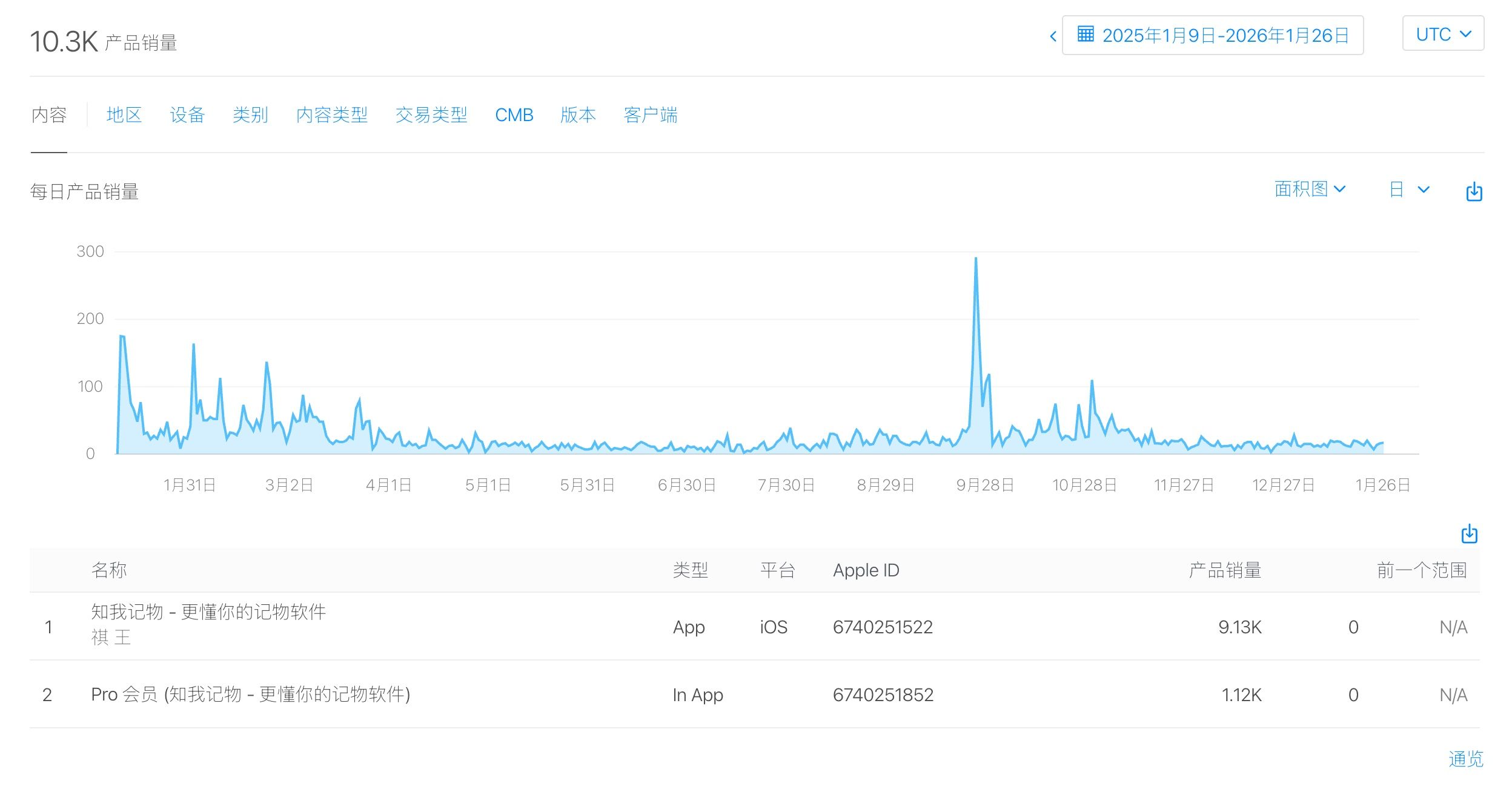
Task: Open the 日 interval dropdown
Action: 1408,190
